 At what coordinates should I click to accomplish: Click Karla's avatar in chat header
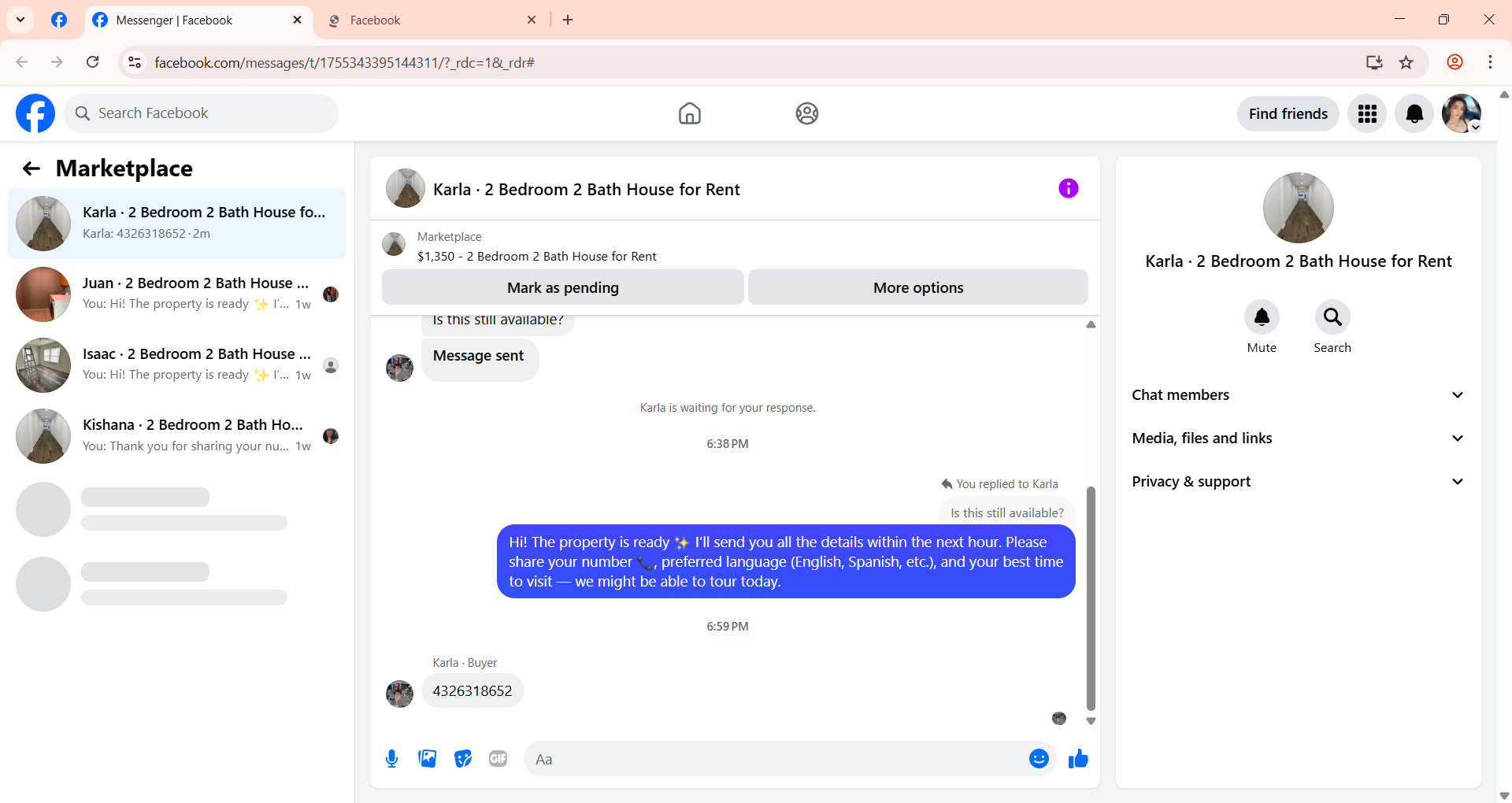point(406,188)
